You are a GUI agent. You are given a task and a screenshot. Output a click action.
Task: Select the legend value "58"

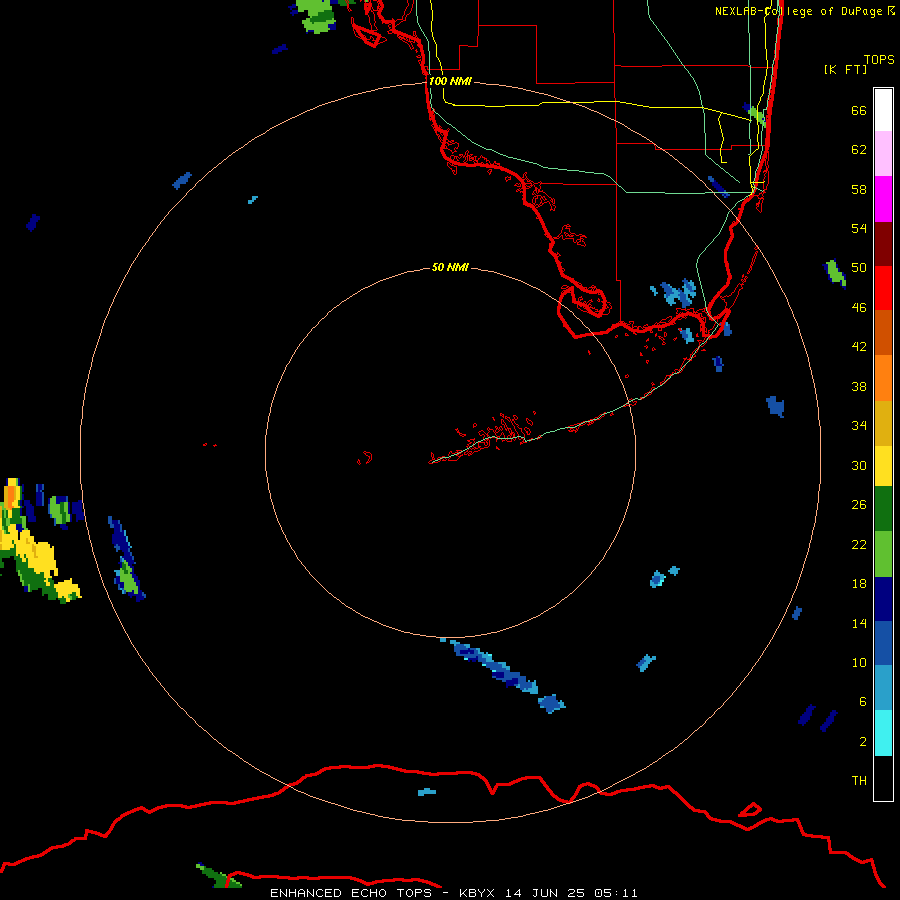[859, 189]
